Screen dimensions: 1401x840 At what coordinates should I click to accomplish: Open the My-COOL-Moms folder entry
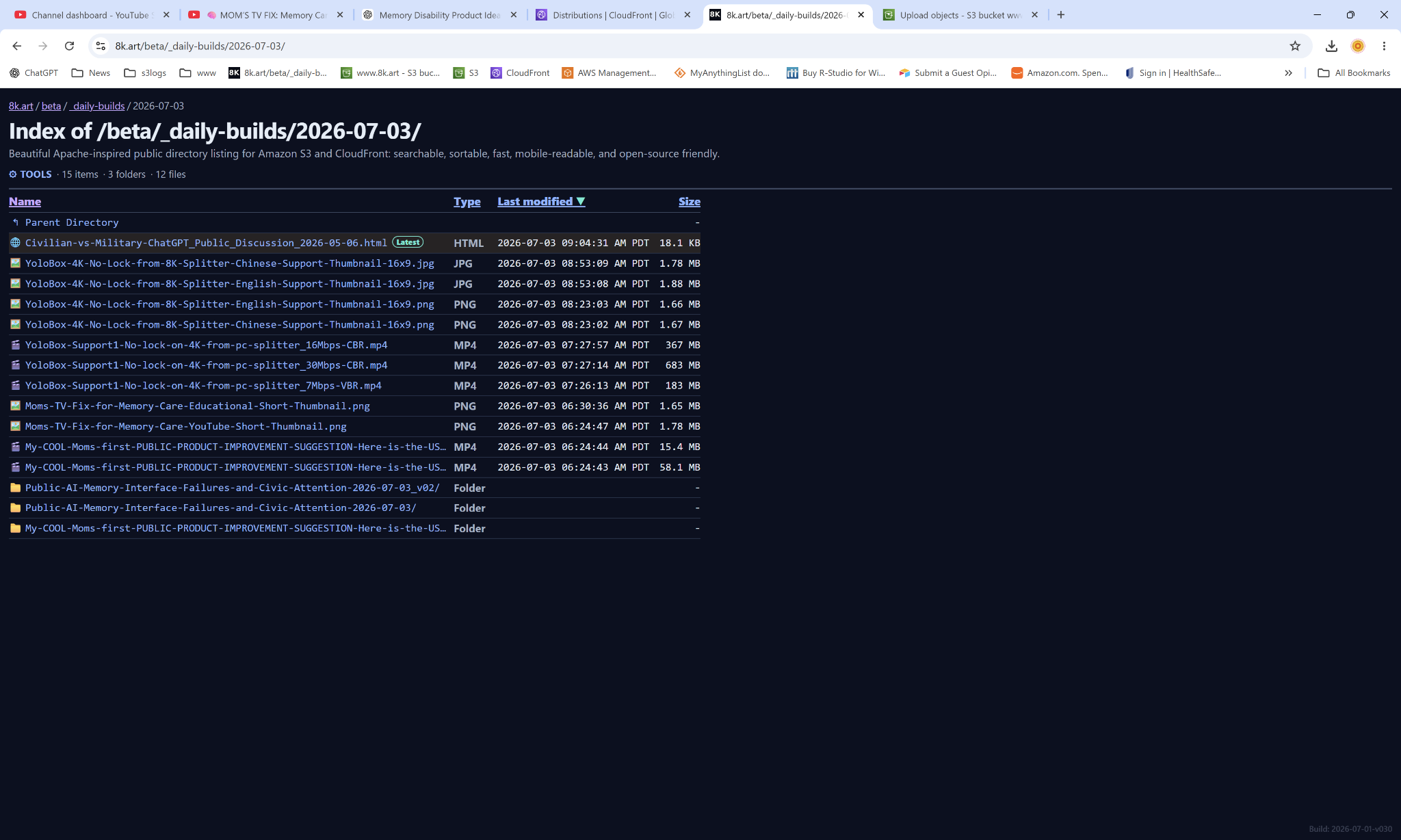pyautogui.click(x=235, y=528)
